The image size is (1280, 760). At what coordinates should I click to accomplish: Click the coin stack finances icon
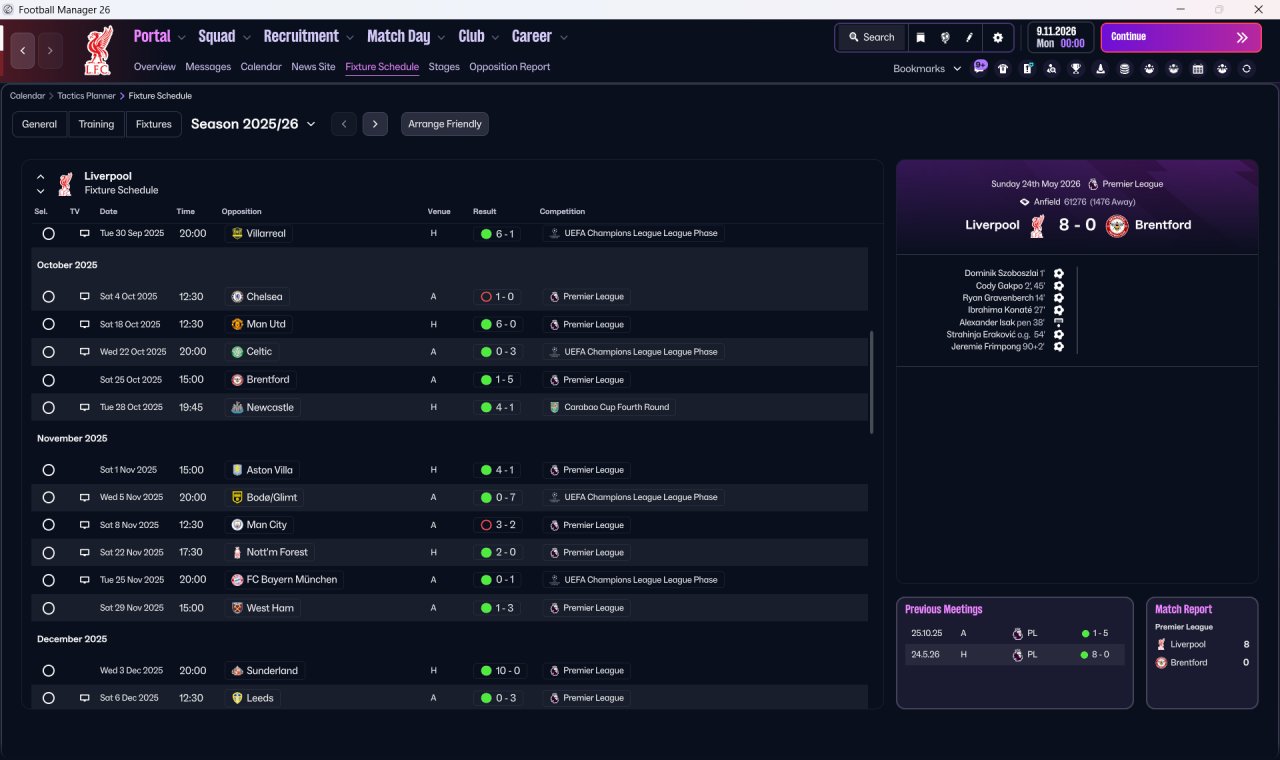(1124, 69)
